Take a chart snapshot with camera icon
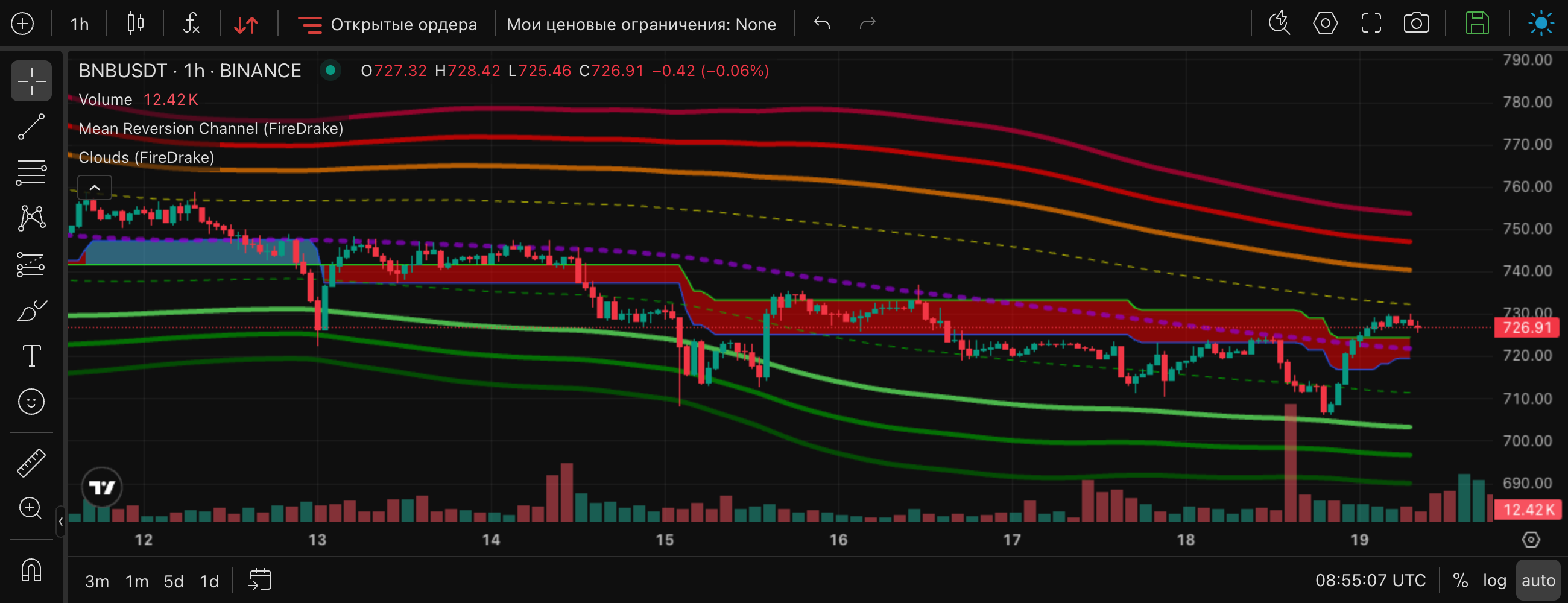 [x=1417, y=24]
